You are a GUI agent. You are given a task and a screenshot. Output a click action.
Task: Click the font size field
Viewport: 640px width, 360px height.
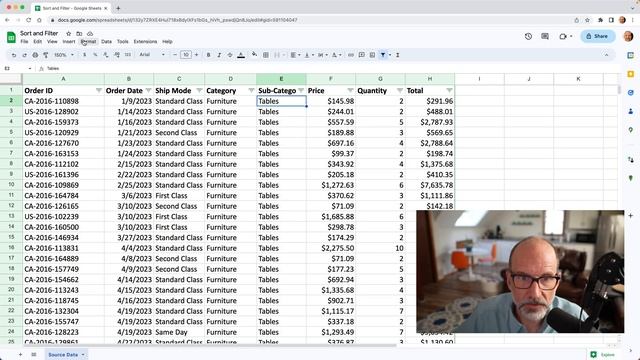pyautogui.click(x=186, y=55)
